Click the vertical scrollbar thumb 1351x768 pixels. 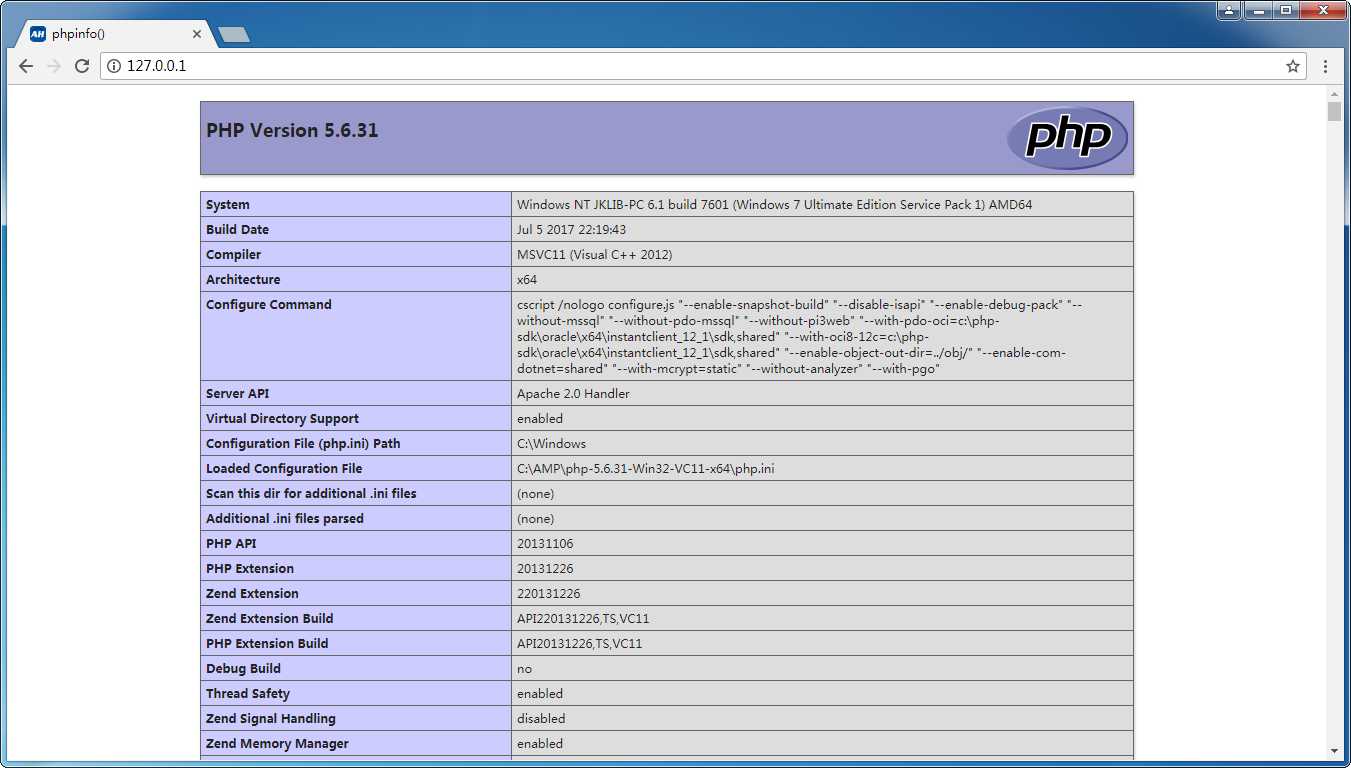[1334, 111]
